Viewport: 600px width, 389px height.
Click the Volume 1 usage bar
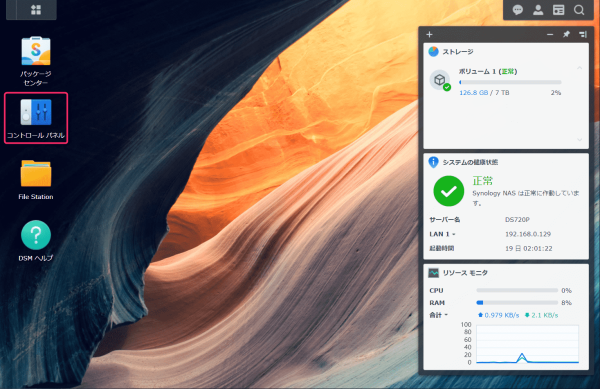[x=510, y=82]
